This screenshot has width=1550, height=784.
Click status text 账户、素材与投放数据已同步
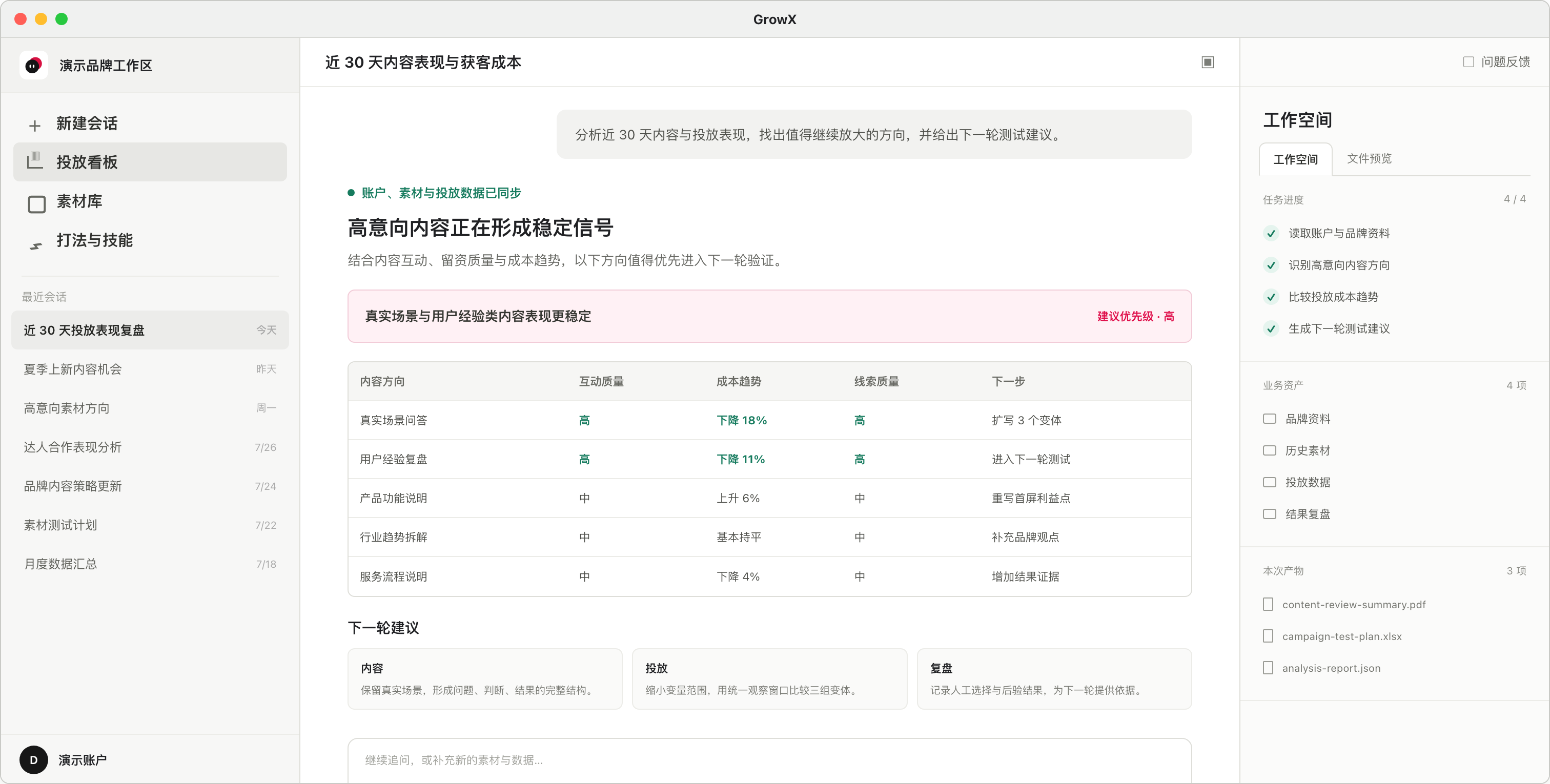(x=441, y=193)
